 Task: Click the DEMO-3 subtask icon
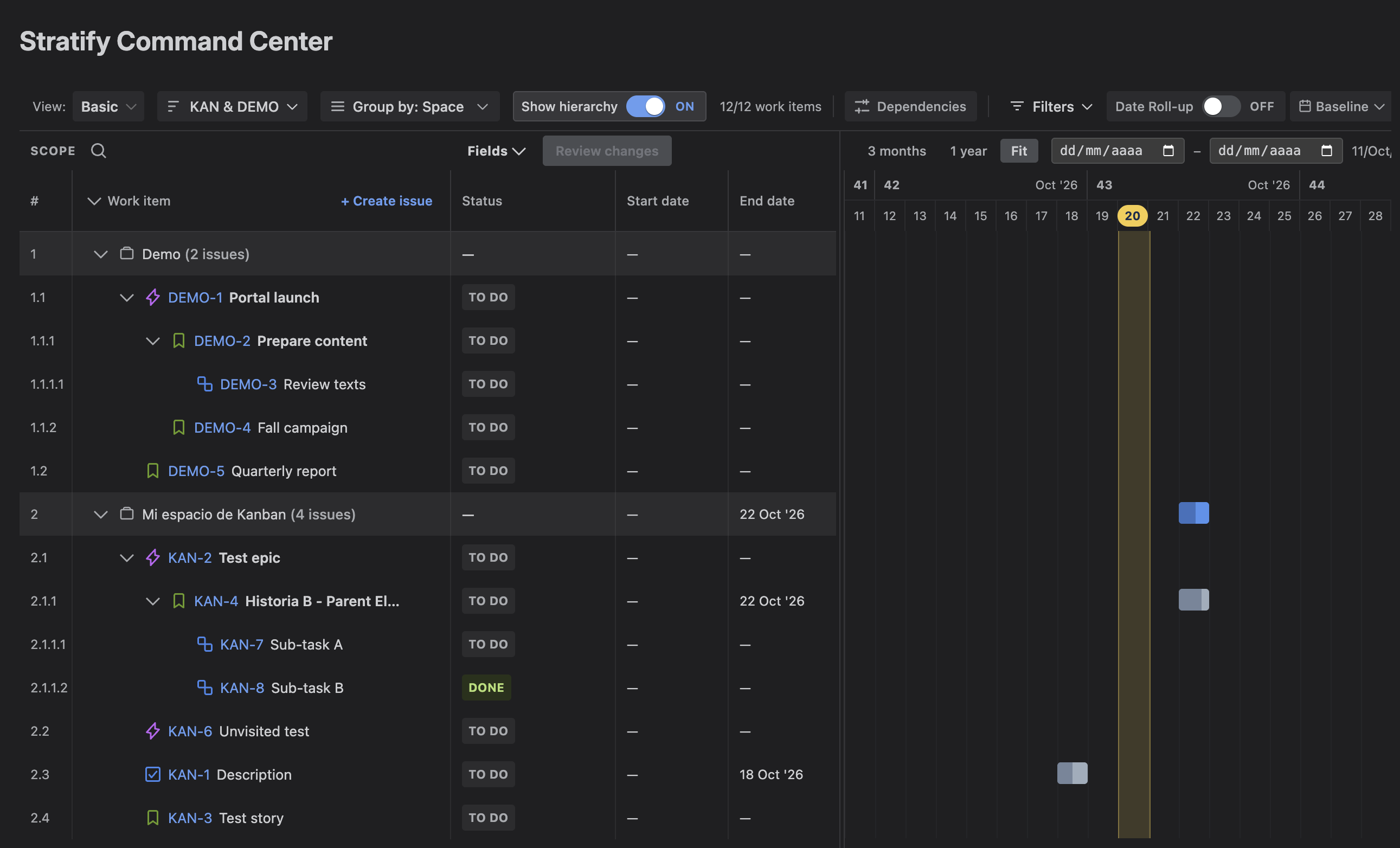coord(204,384)
